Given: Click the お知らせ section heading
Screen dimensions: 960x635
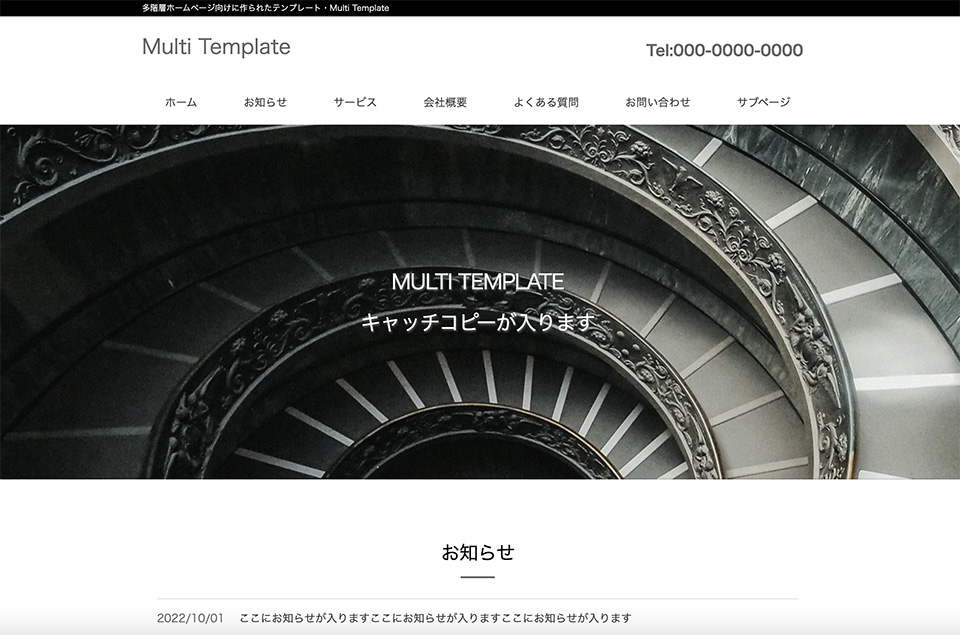Looking at the screenshot, I should click(478, 552).
